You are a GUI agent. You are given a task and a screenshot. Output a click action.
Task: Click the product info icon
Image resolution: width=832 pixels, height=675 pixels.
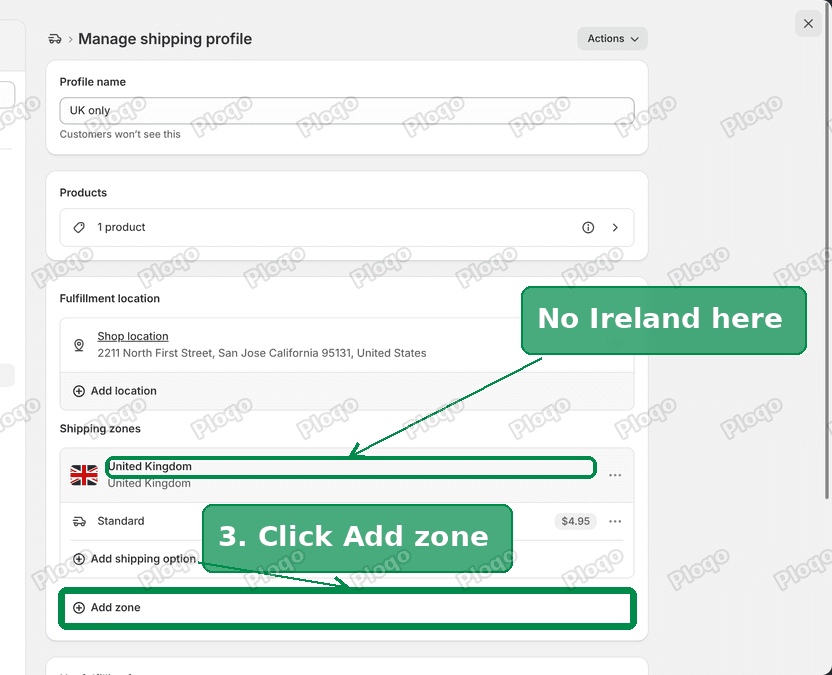coord(588,228)
